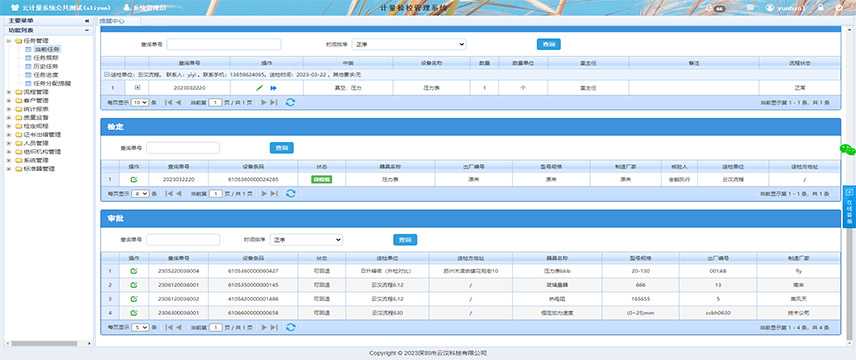
Task: Click 查询 button in 审批 panel
Action: pyautogui.click(x=405, y=239)
